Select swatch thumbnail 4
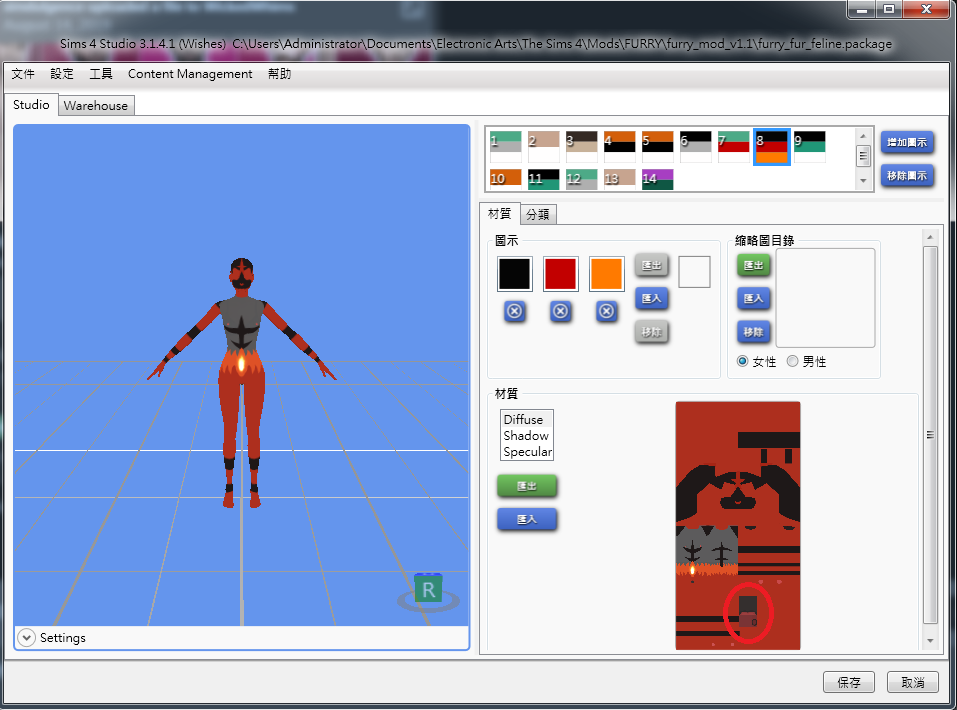Viewport: 957px width, 710px height. [619, 147]
